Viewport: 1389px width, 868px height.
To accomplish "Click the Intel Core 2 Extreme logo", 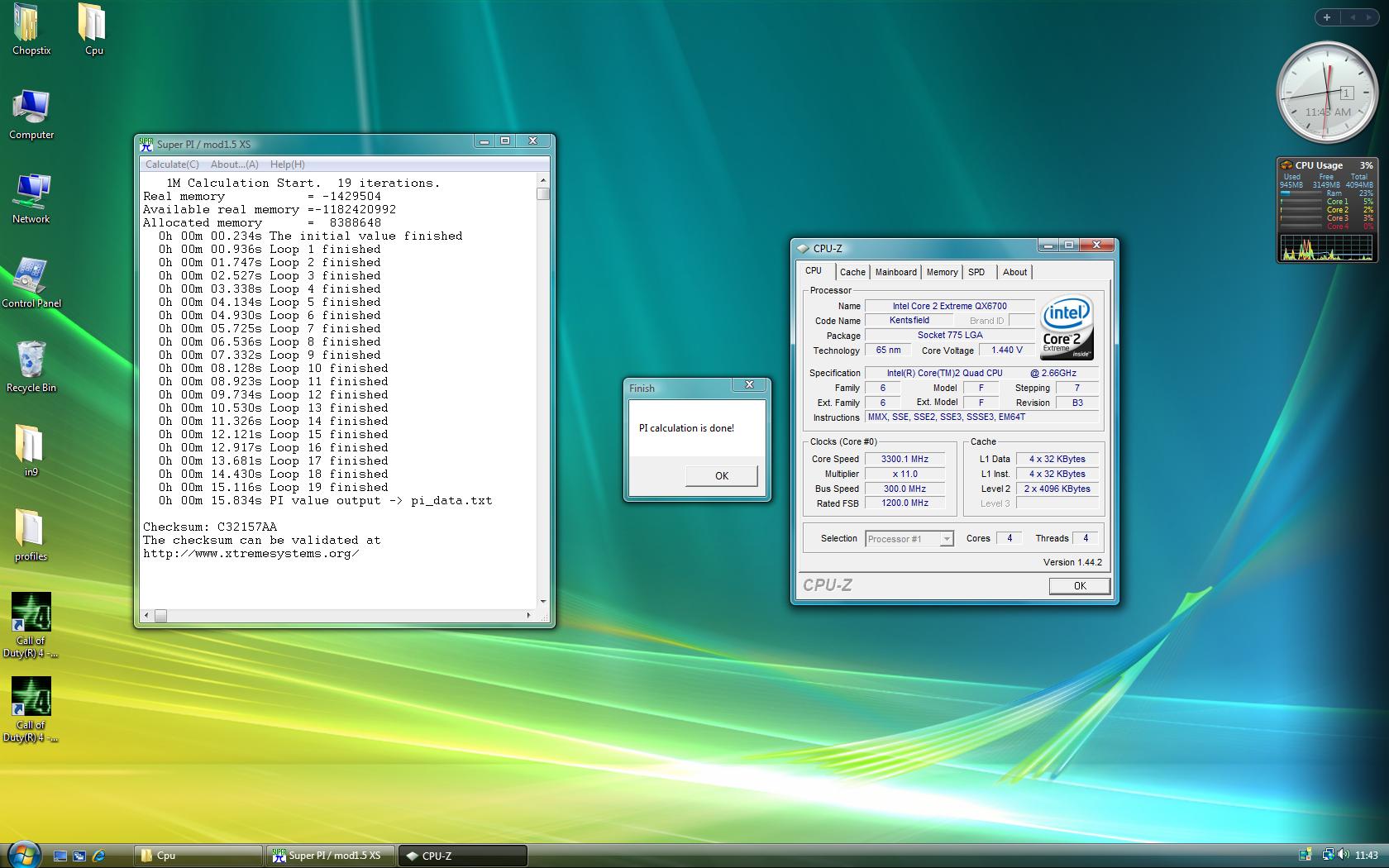I will tap(1067, 327).
